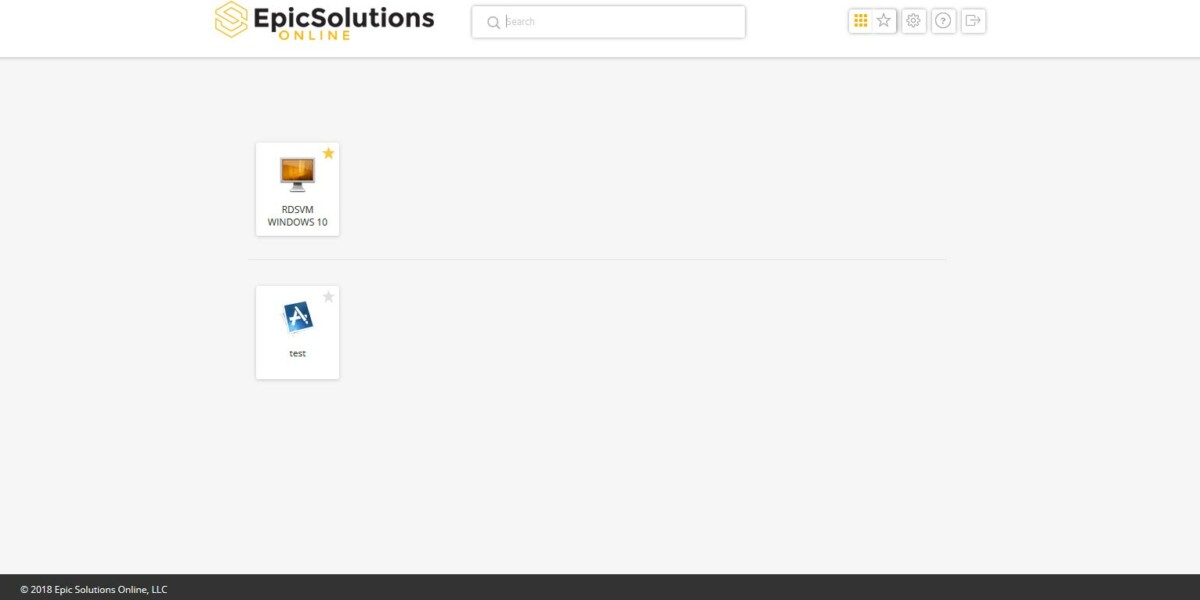The image size is (1200, 600).
Task: Switch view mode to favorites star
Action: (x=883, y=20)
